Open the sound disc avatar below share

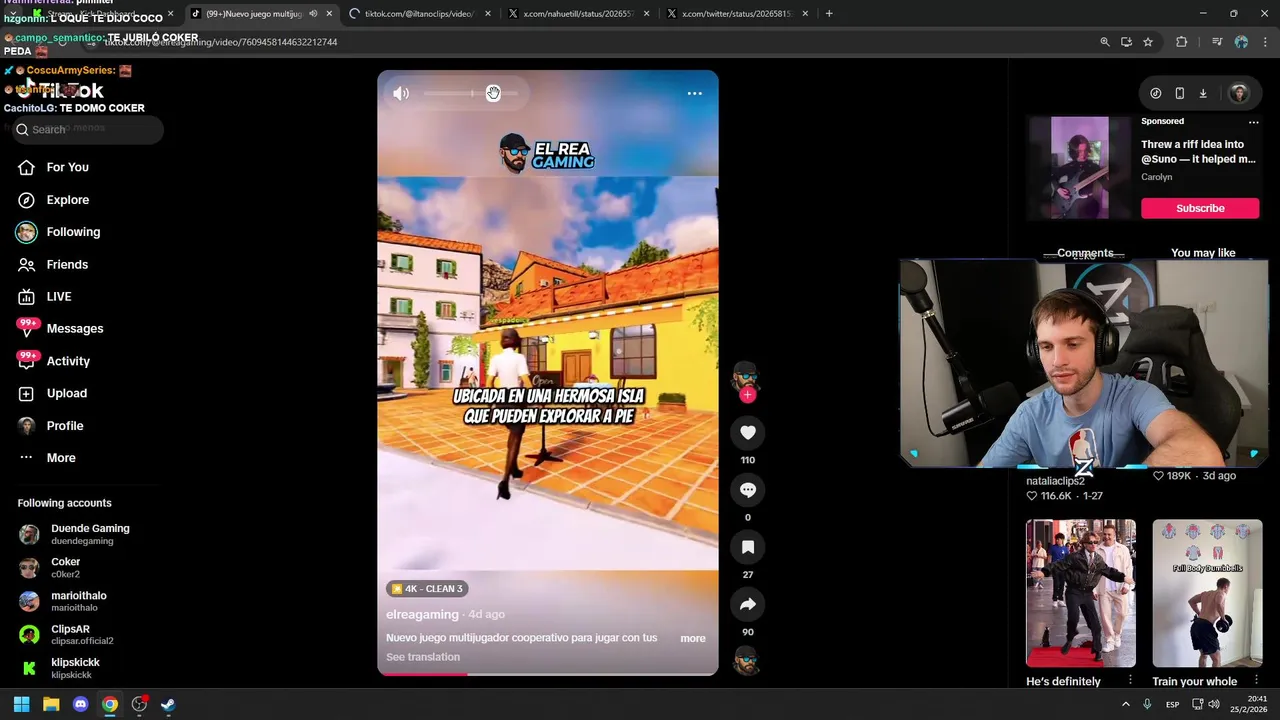pos(746,660)
